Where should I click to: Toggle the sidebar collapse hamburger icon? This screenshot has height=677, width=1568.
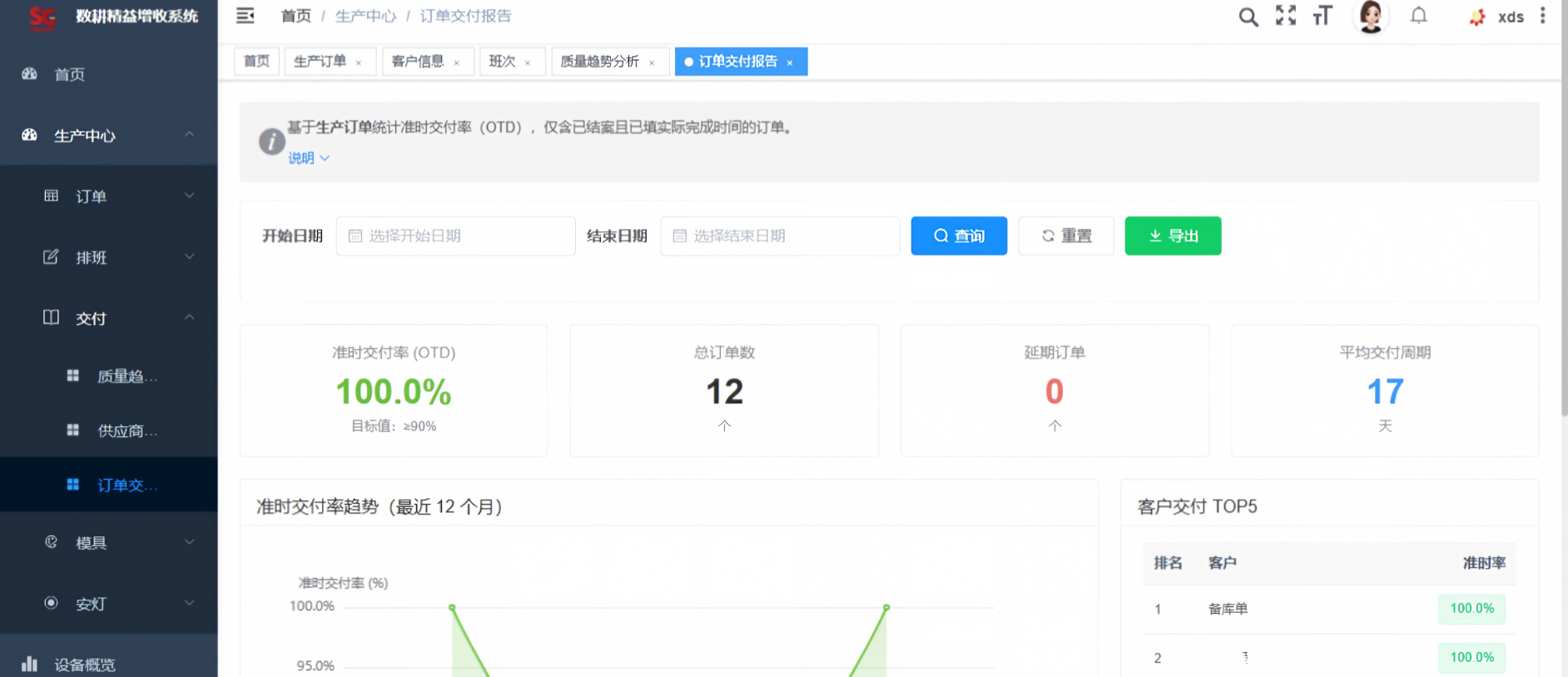point(246,16)
